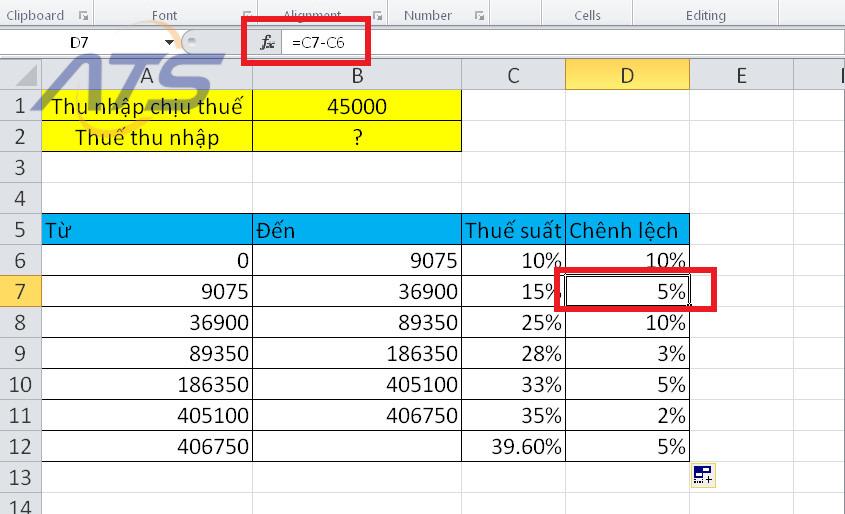Viewport: 845px width, 514px height.
Task: Open Clipboard group dialog launcher
Action: [x=83, y=16]
